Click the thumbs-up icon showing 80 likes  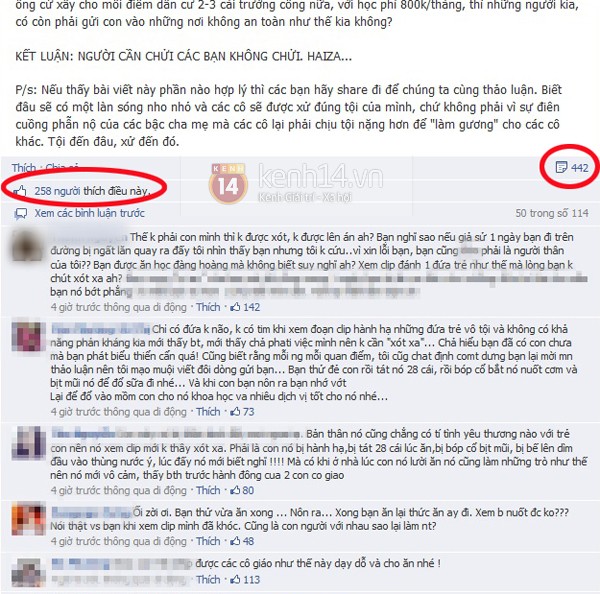click(x=235, y=490)
